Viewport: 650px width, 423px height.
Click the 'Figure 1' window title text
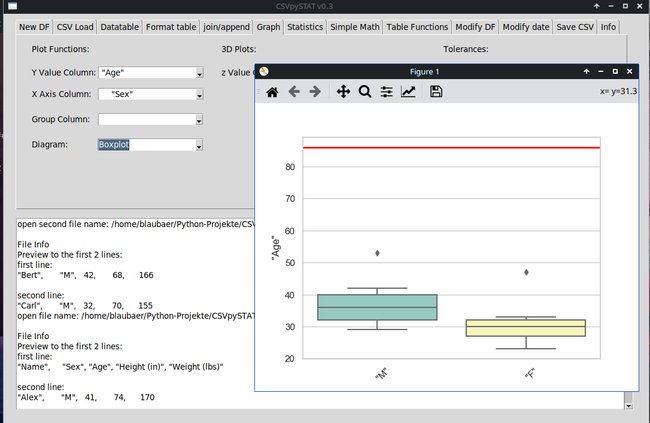(x=424, y=71)
